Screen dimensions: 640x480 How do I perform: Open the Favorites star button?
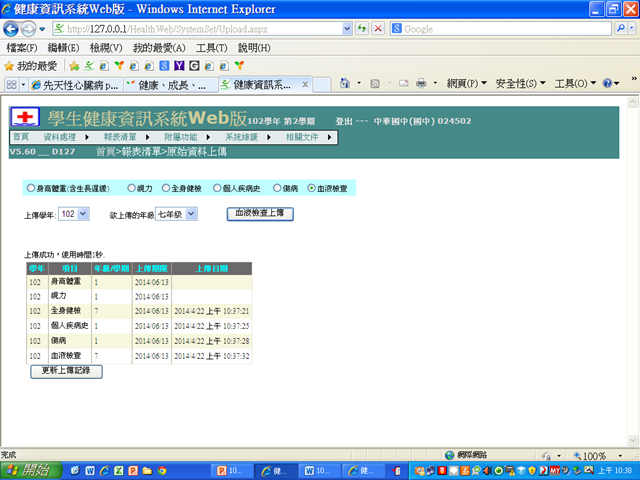(31, 66)
